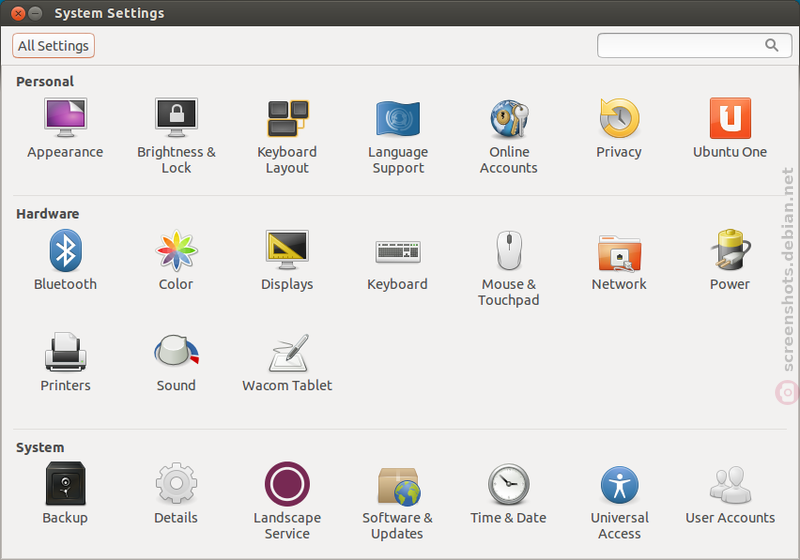This screenshot has height=560, width=800.
Task: Close the System Settings window
Action: (x=18, y=13)
